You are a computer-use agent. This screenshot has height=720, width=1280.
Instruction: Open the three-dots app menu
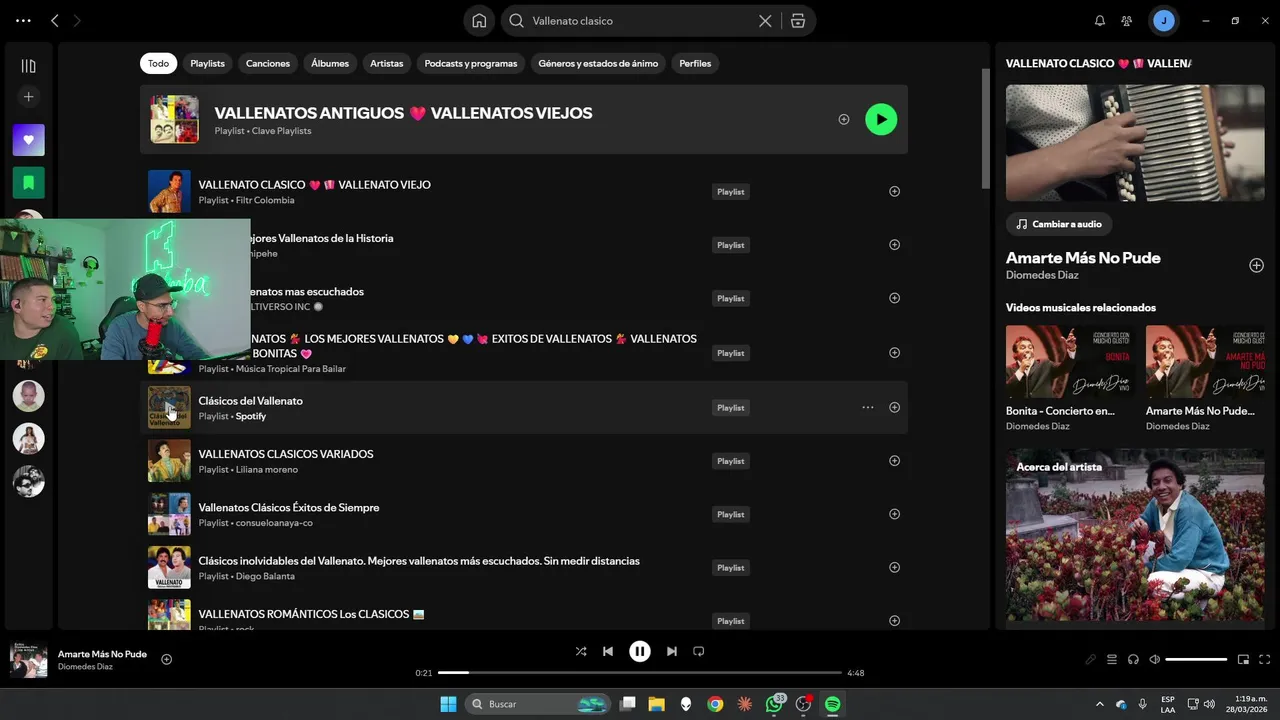(23, 21)
